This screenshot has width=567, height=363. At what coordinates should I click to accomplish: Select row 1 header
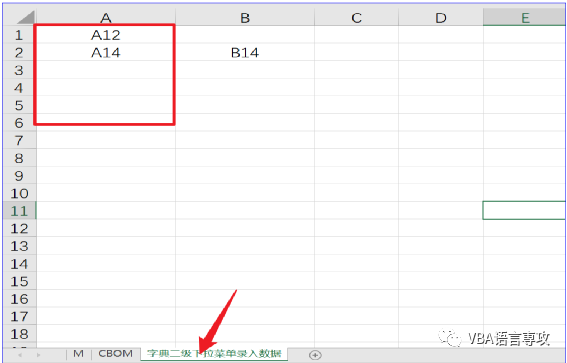coord(19,35)
